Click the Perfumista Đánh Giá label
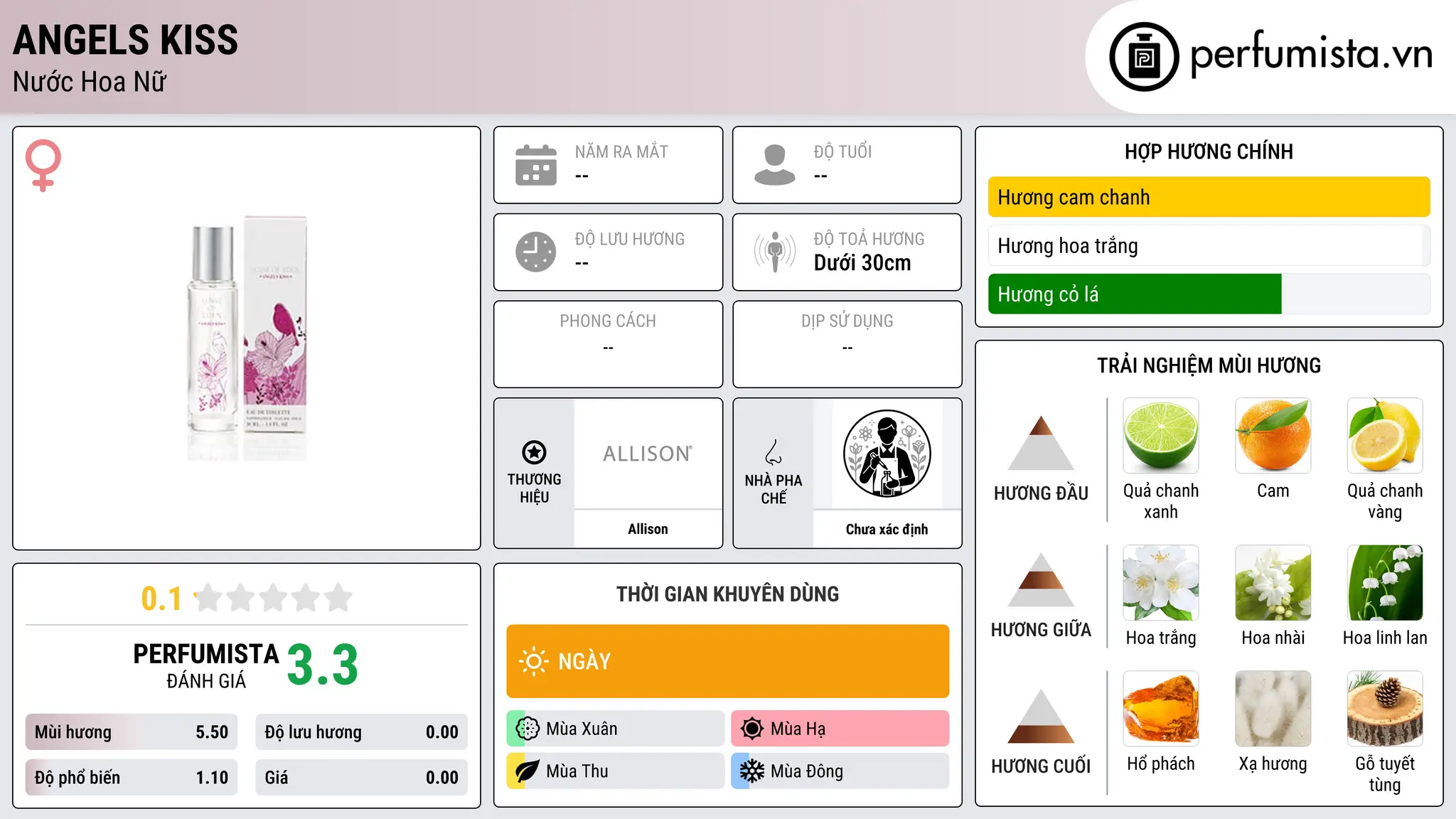 click(206, 665)
